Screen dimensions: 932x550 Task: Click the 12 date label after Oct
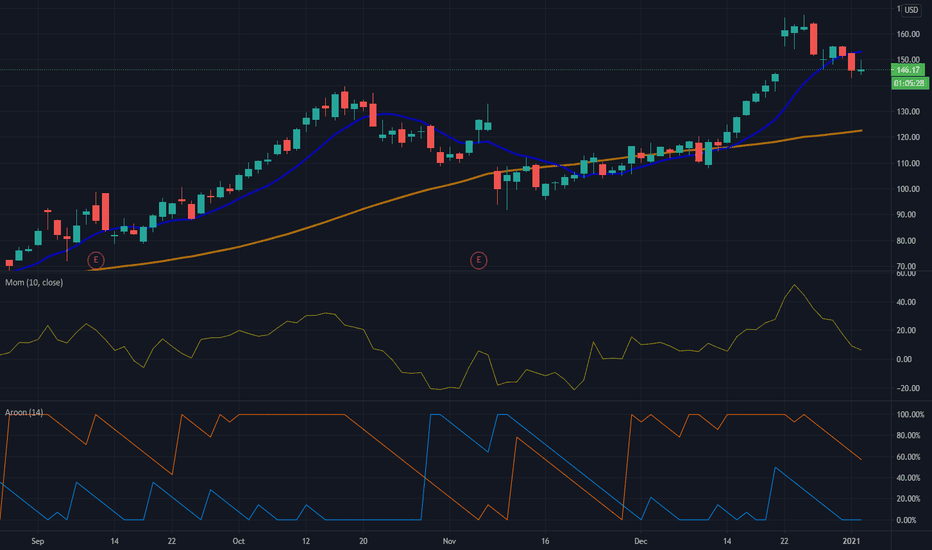[x=306, y=541]
